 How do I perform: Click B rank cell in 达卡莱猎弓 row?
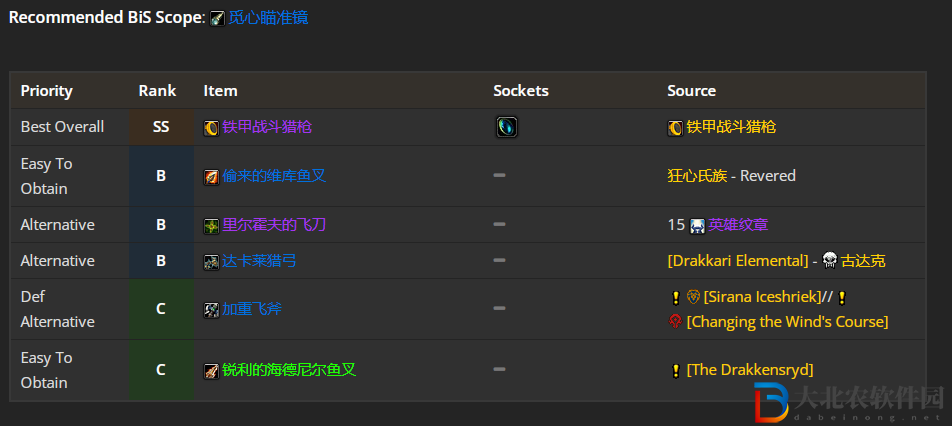(x=162, y=261)
